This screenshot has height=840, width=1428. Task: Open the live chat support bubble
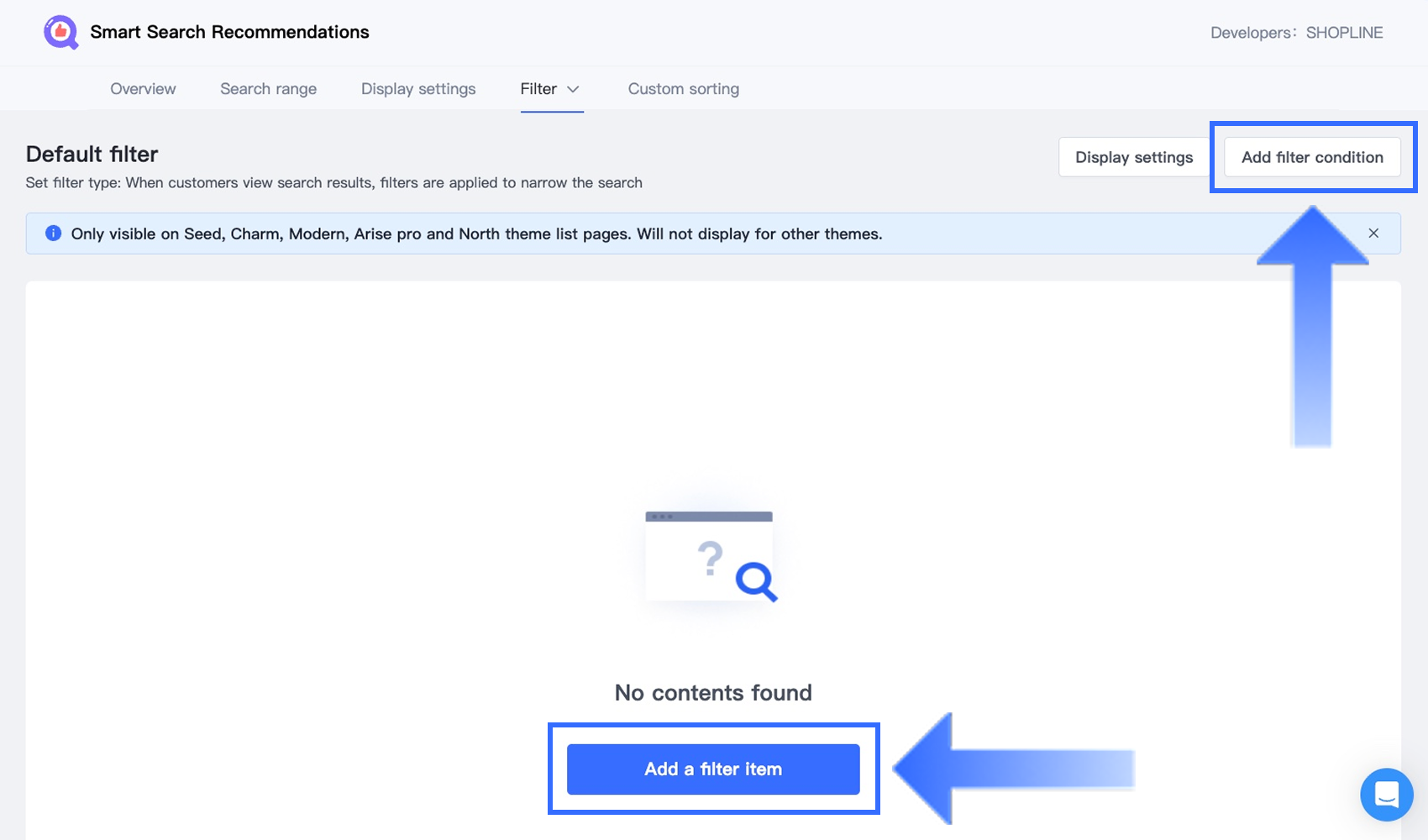(x=1386, y=794)
